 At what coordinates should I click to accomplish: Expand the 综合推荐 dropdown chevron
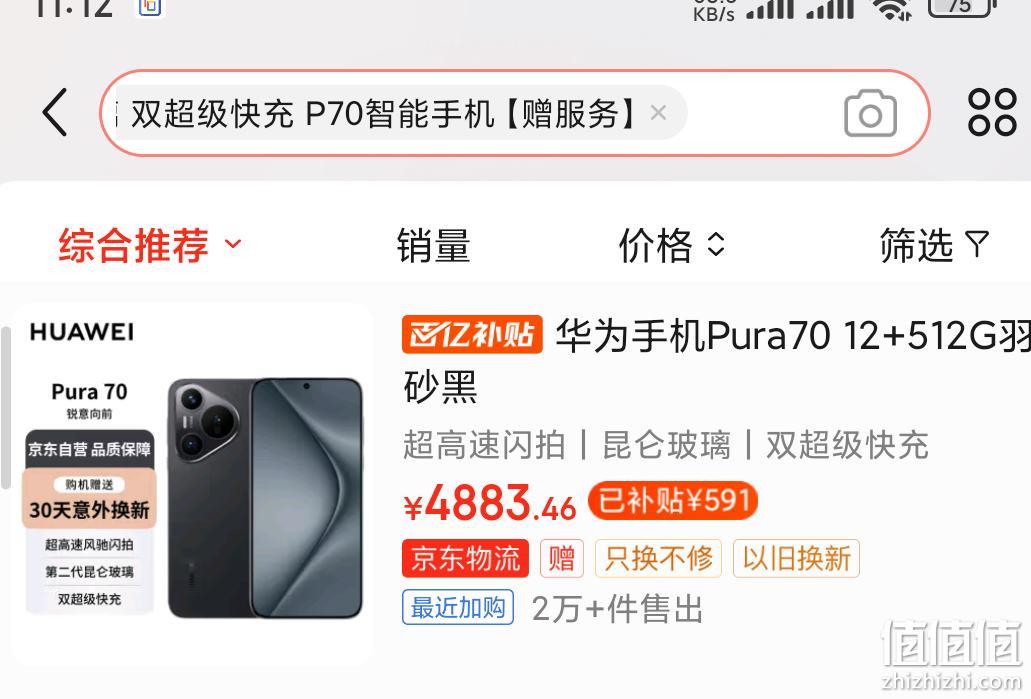[x=233, y=244]
